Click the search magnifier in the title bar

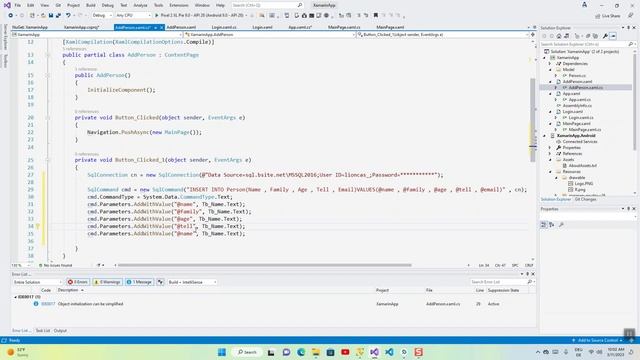(300, 5)
